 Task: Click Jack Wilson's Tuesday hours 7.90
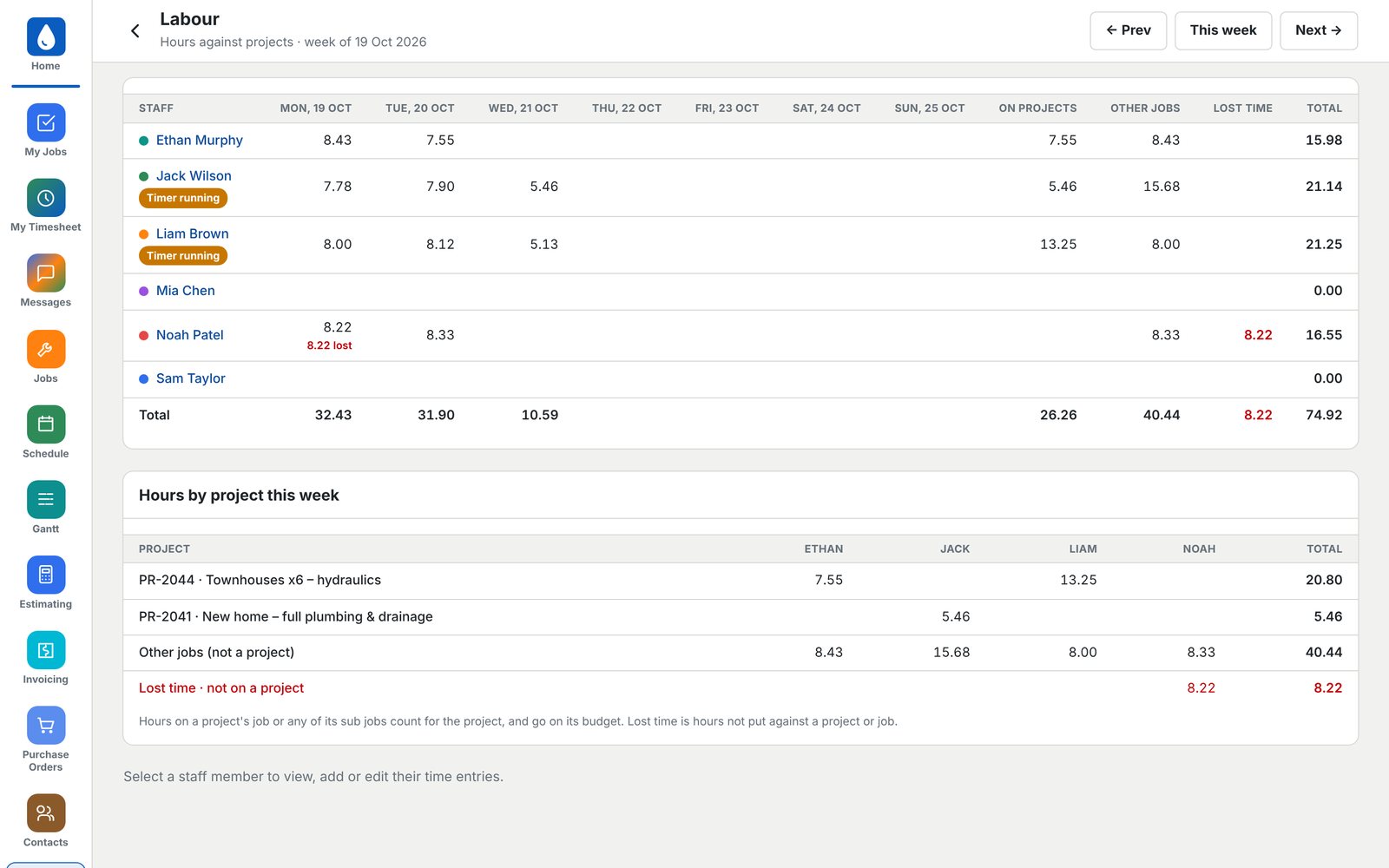(440, 187)
